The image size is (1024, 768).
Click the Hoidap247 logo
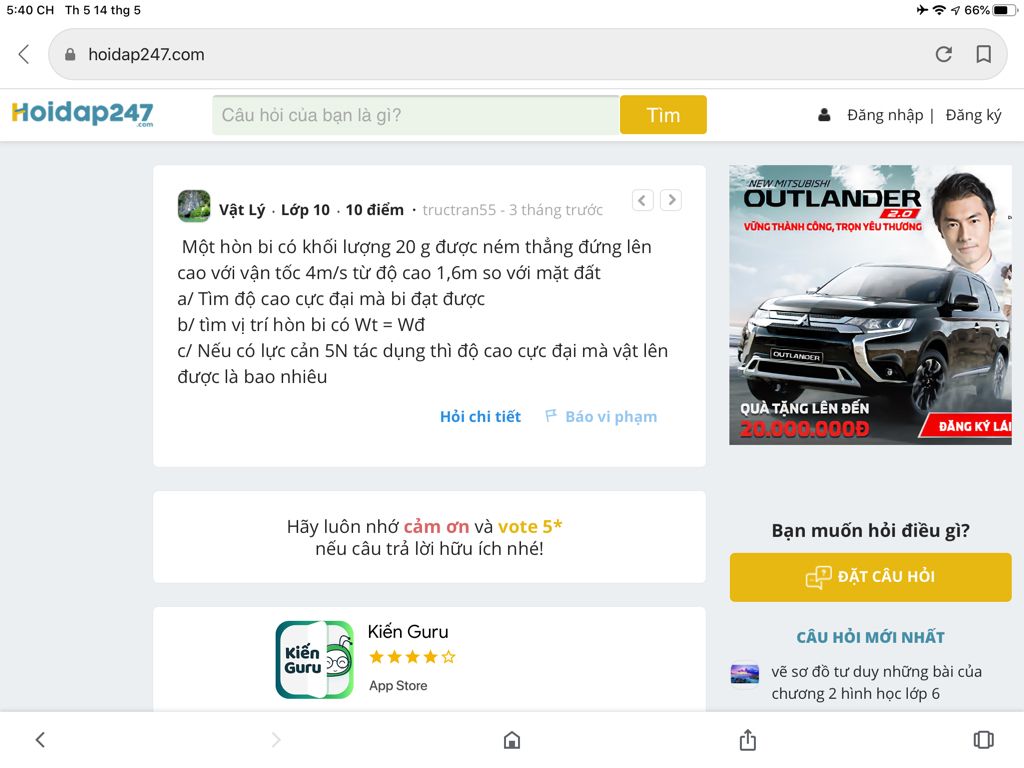click(82, 114)
